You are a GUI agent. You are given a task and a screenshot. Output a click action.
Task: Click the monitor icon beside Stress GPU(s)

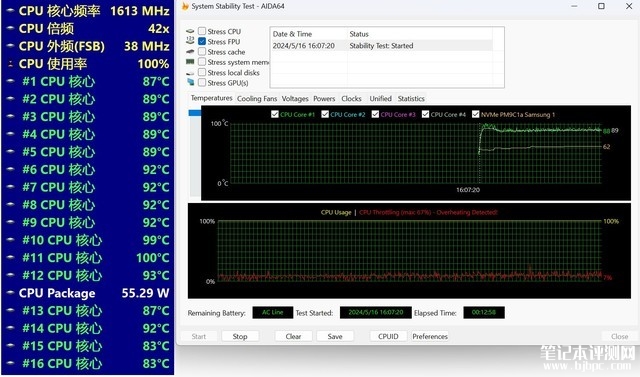coord(190,82)
